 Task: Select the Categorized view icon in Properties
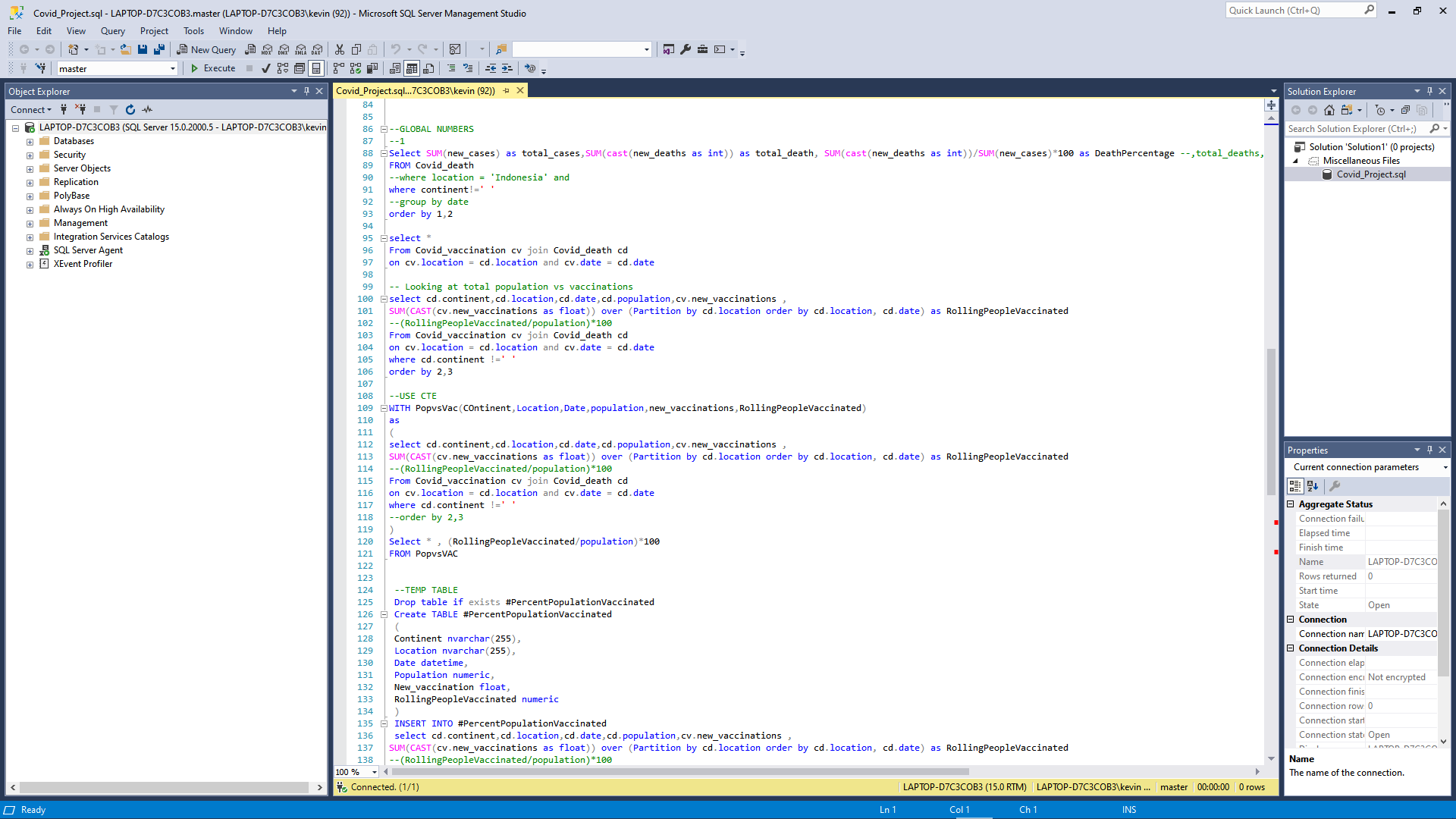click(x=1295, y=486)
